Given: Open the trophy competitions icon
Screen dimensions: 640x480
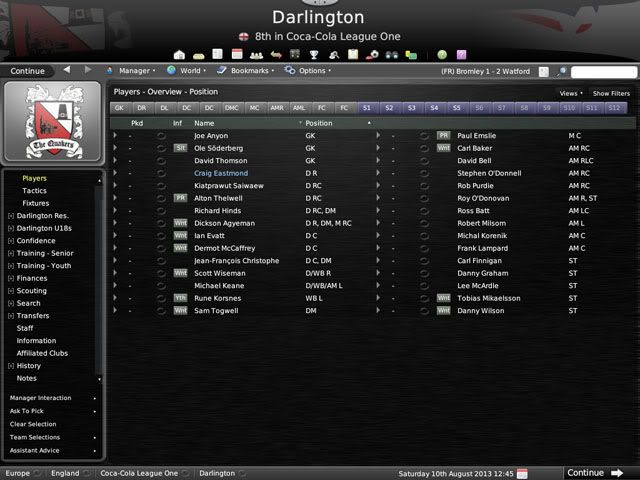Looking at the screenshot, I should tap(314, 55).
